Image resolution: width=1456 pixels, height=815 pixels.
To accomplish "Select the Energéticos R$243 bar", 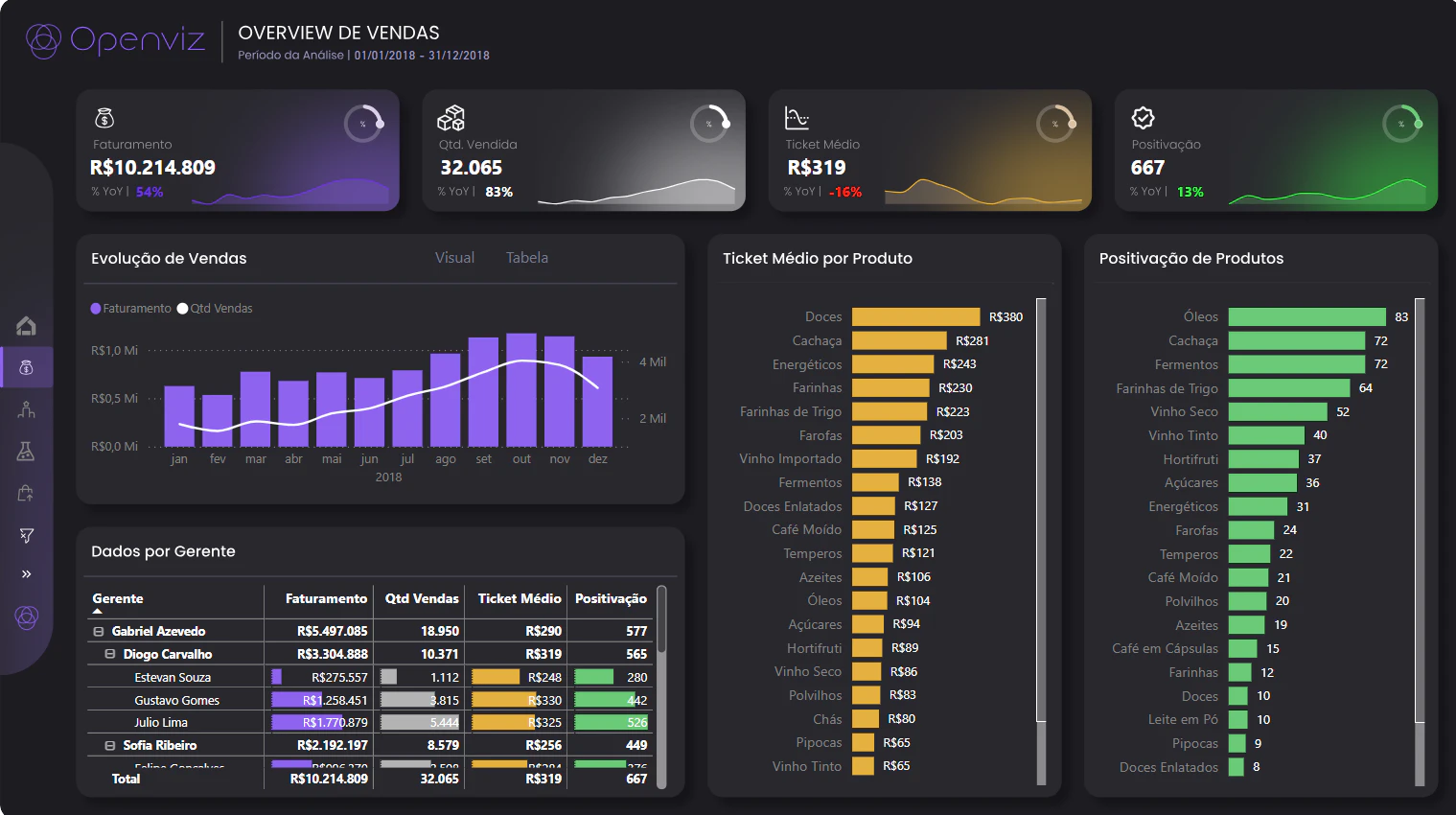I will pos(892,364).
